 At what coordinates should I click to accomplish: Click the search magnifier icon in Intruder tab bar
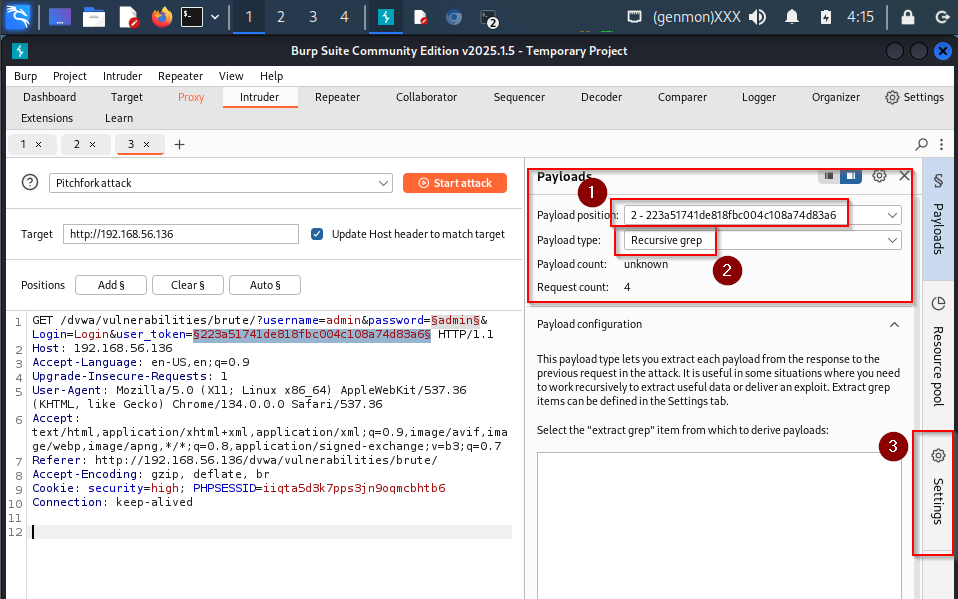point(922,144)
